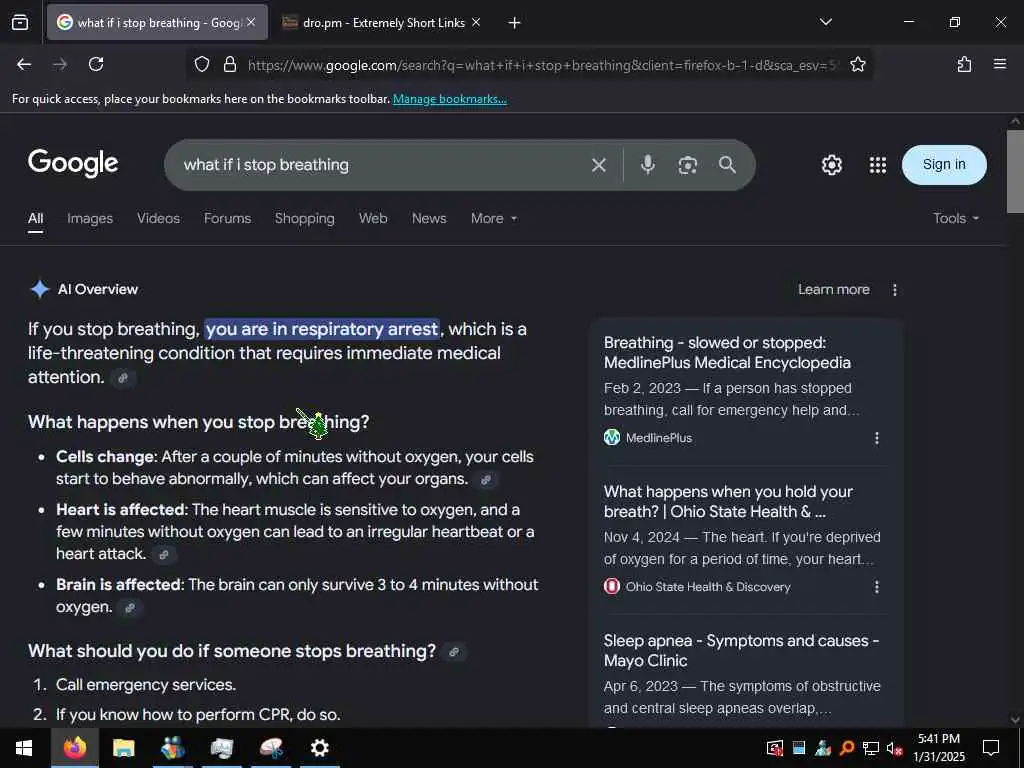
Task: Click source link icon after 'oxygen.' in Brain bullet
Action: (x=130, y=608)
